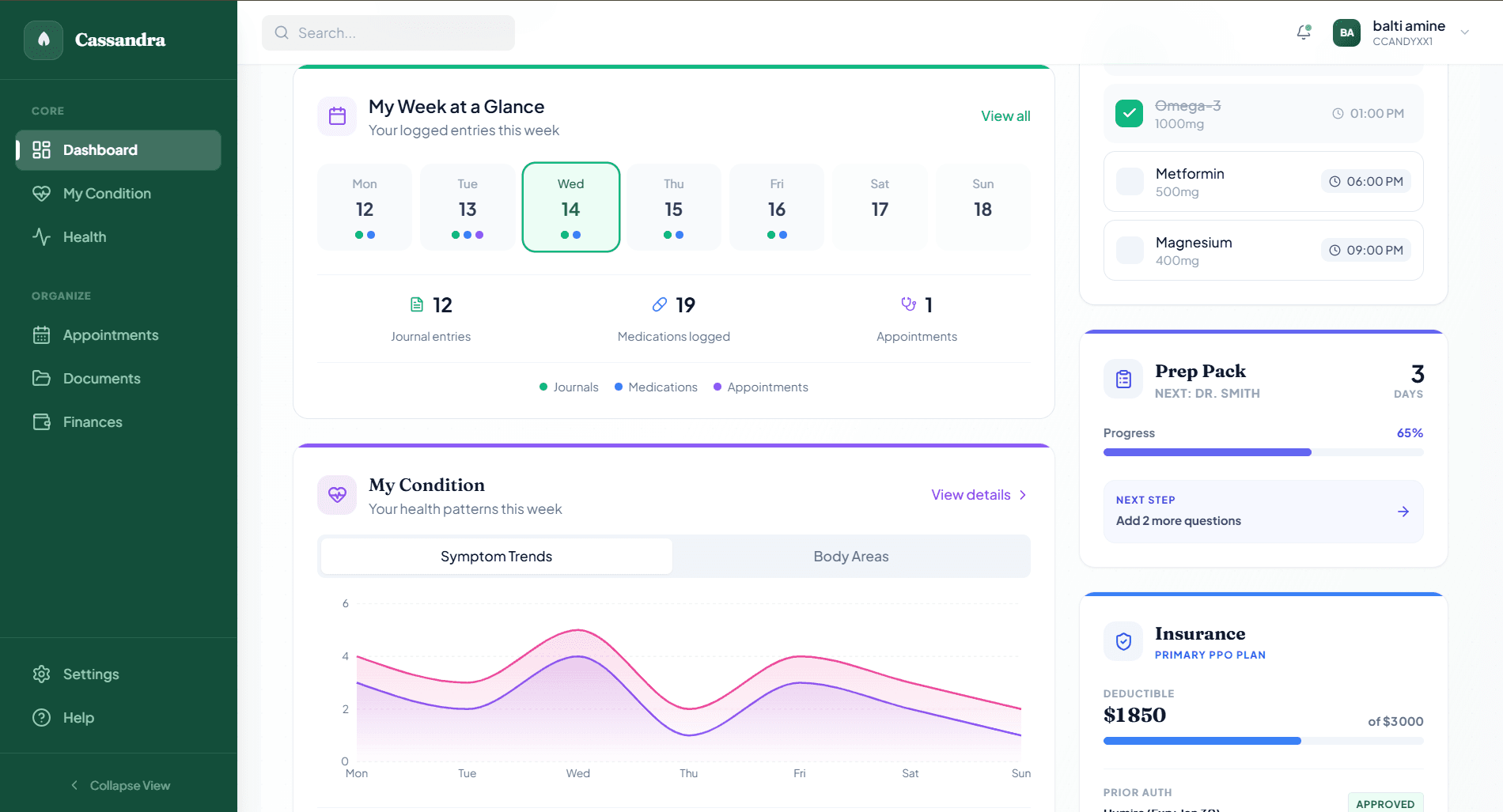The width and height of the screenshot is (1503, 812).
Task: Click the View all link
Action: 1005,116
